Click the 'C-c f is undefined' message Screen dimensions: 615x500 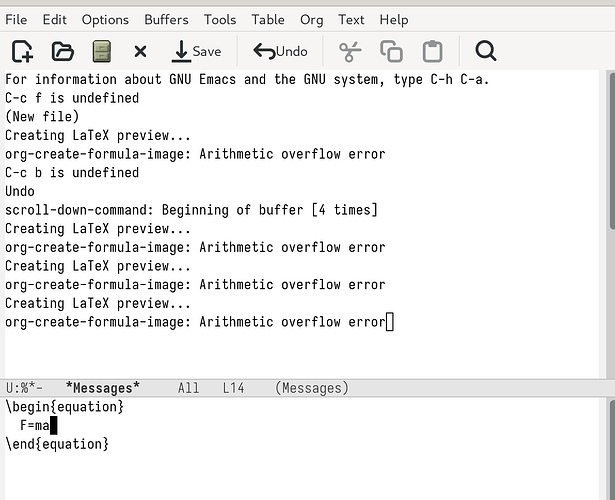point(72,98)
